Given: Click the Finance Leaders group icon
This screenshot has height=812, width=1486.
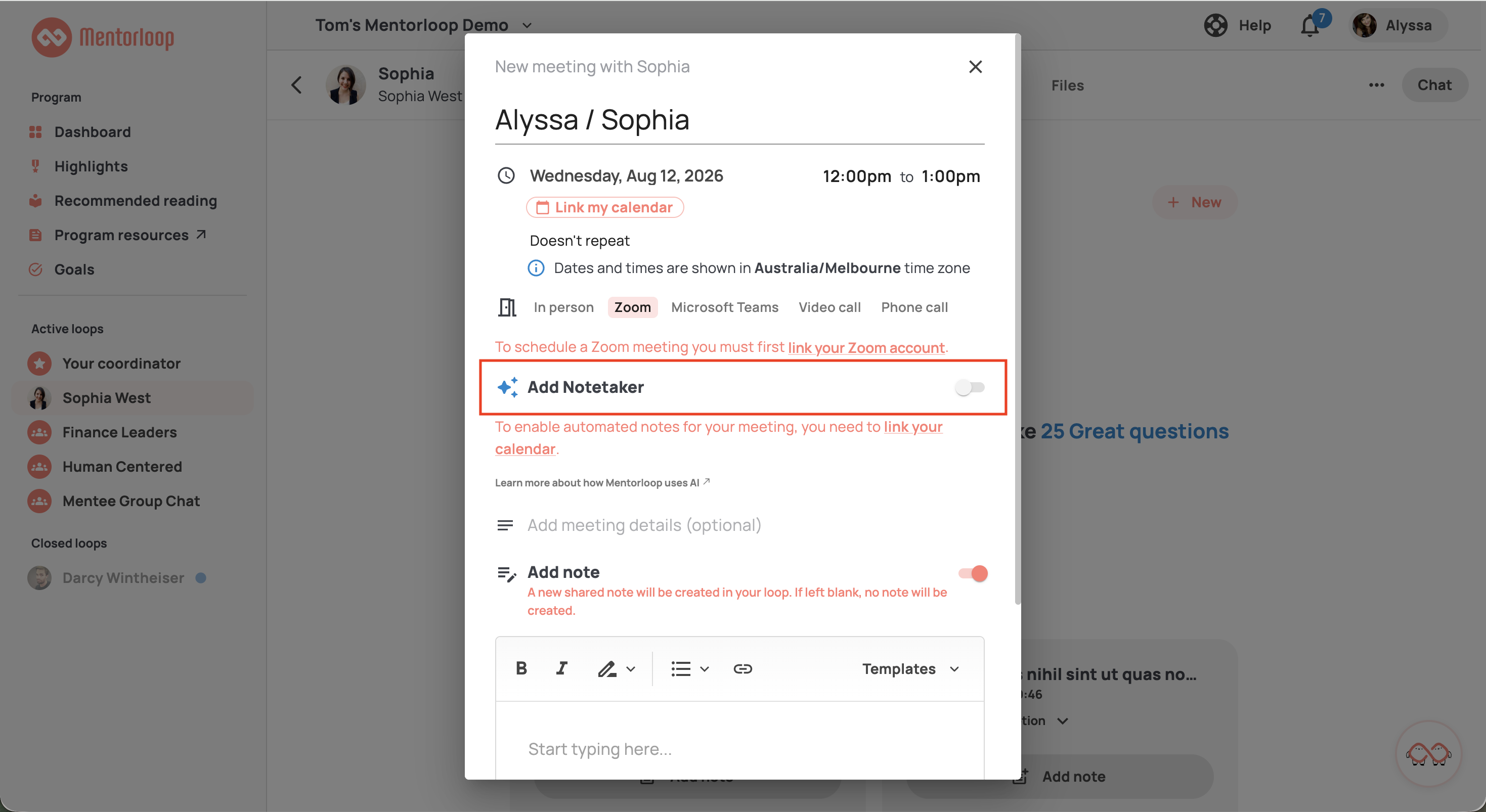Looking at the screenshot, I should 39,432.
